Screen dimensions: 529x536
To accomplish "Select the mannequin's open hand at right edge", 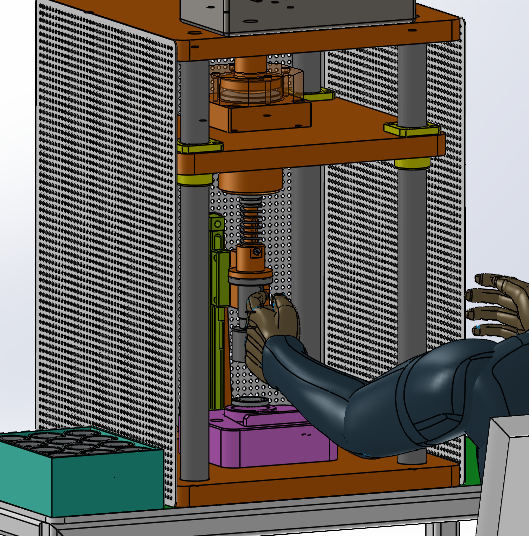I will click(497, 304).
